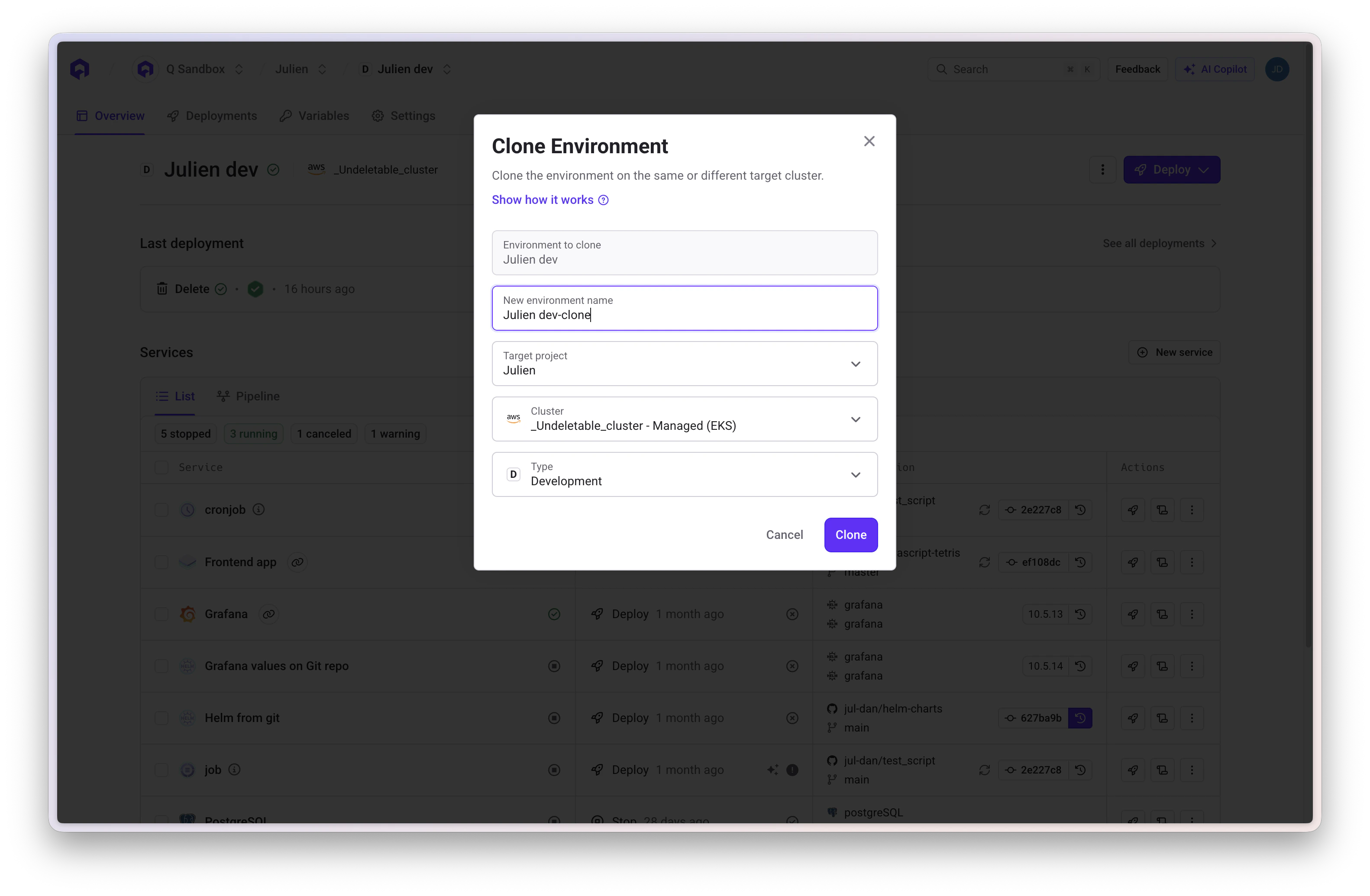Switch to the Variables tab
This screenshot has height=896, width=1370.
(x=314, y=116)
